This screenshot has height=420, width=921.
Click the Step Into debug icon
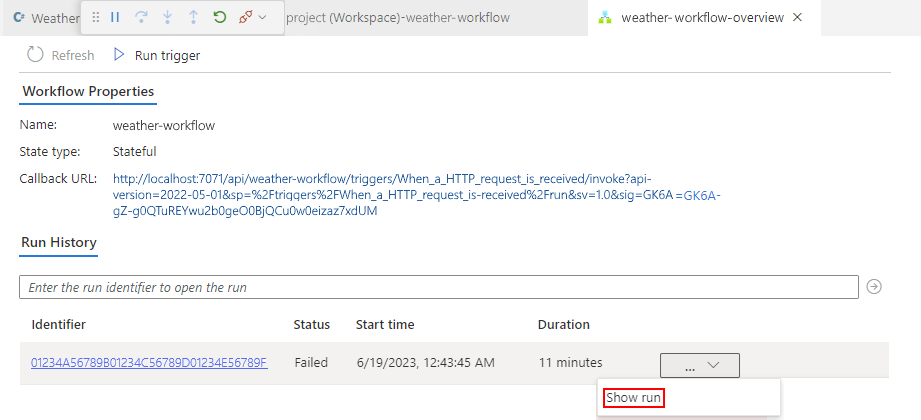167,18
